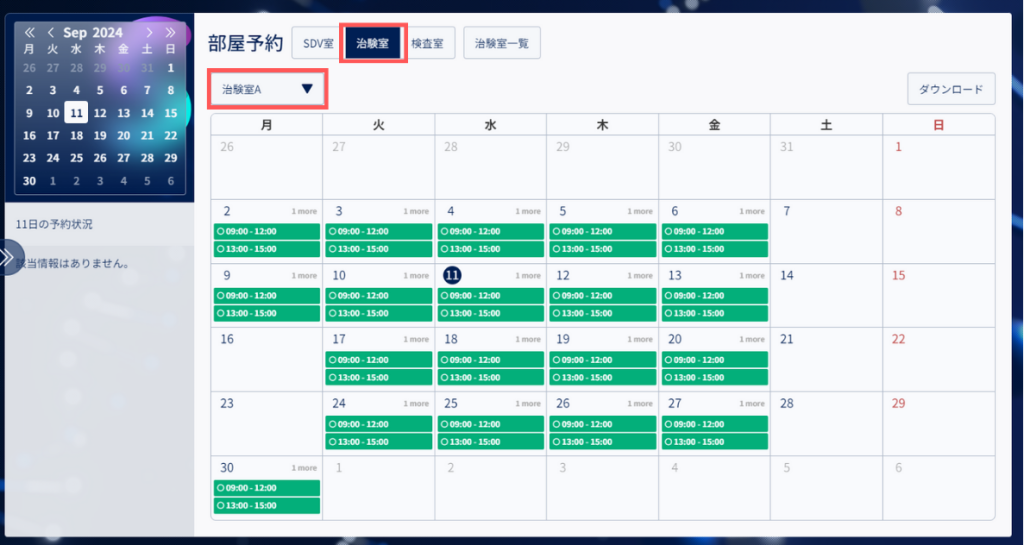The width and height of the screenshot is (1024, 545).
Task: Click highlighted day 11 in the main calendar
Action: coord(452,275)
